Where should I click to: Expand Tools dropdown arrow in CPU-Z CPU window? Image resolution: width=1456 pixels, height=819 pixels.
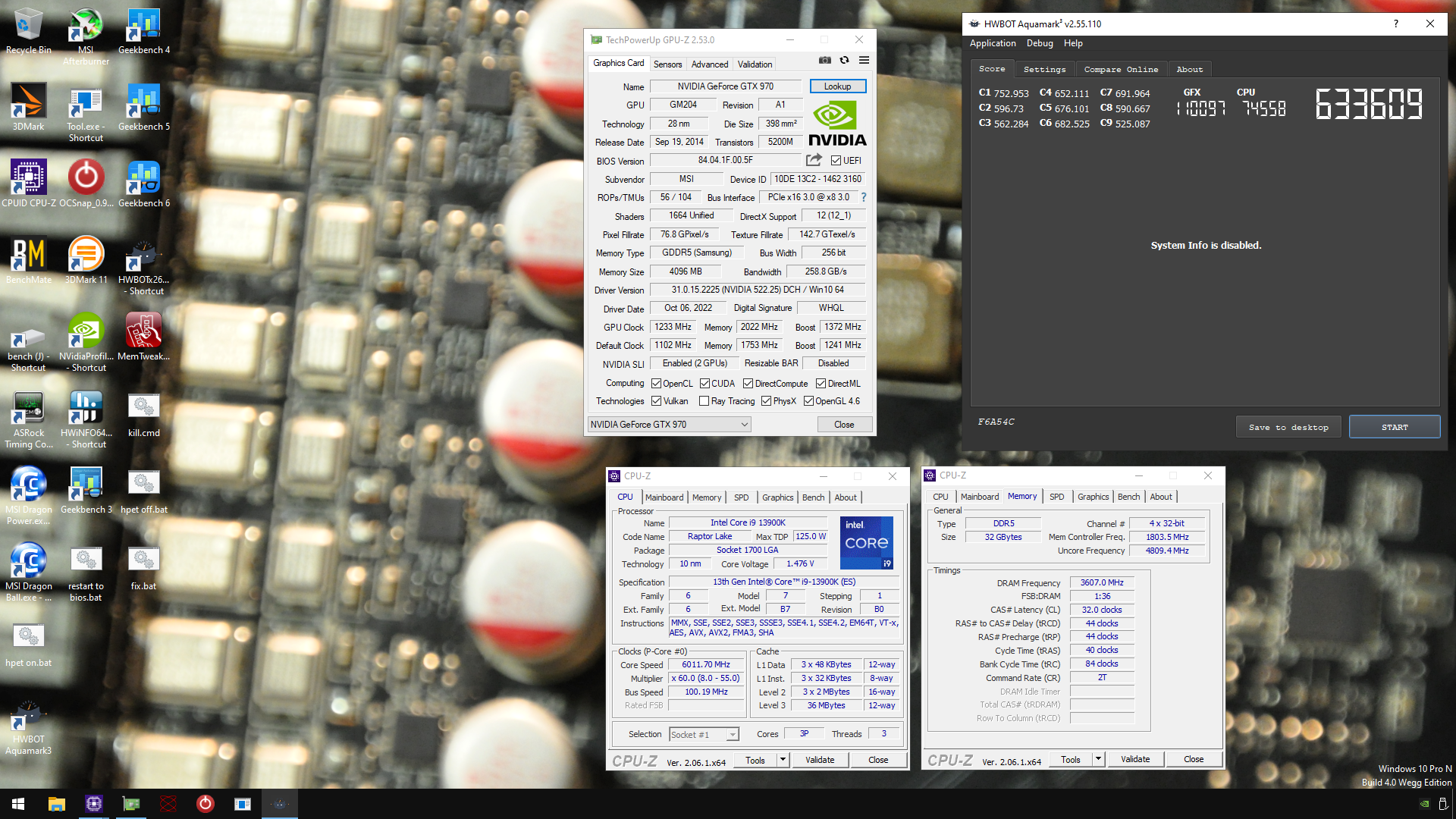(x=783, y=759)
